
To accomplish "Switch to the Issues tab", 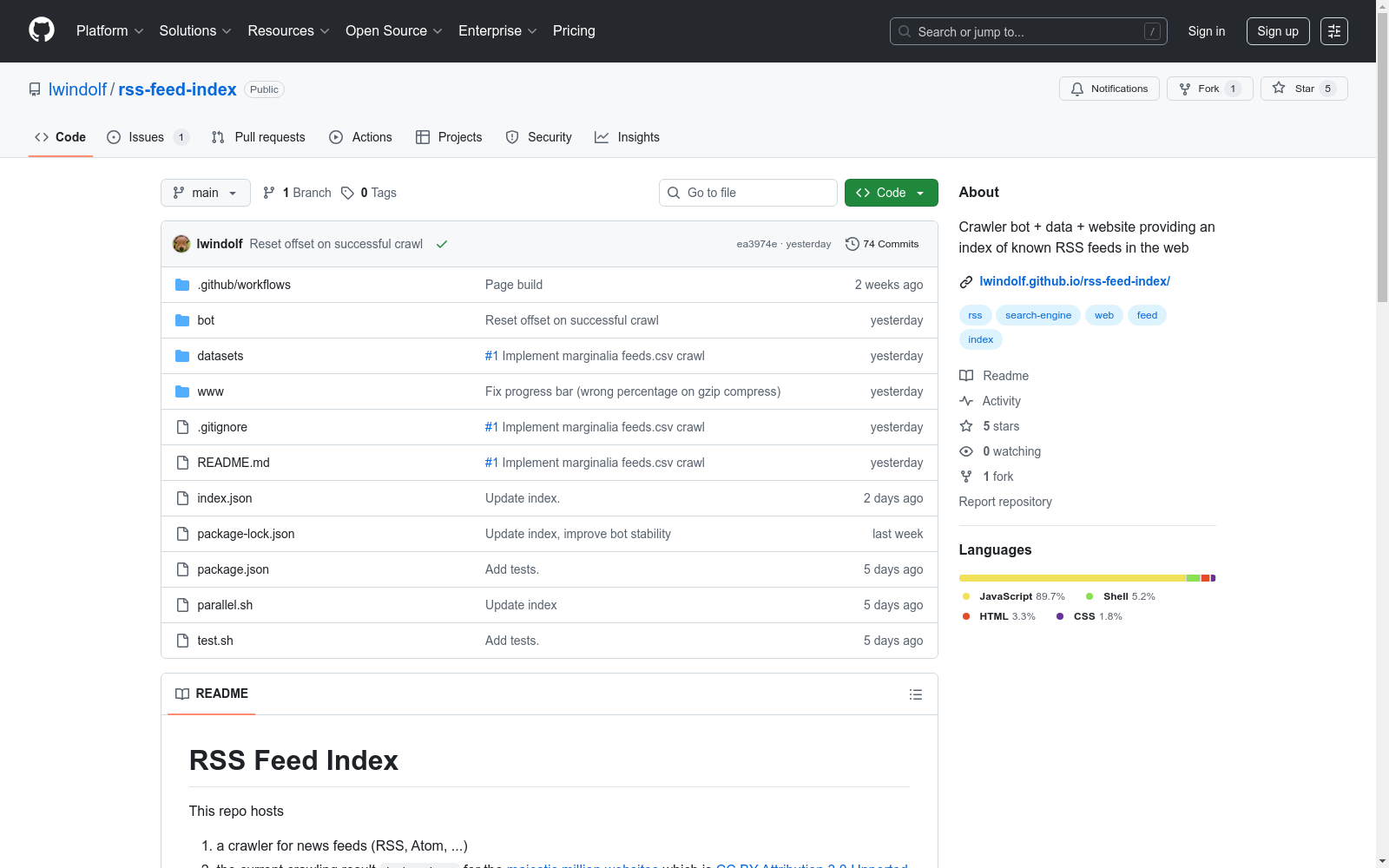I will click(x=148, y=137).
